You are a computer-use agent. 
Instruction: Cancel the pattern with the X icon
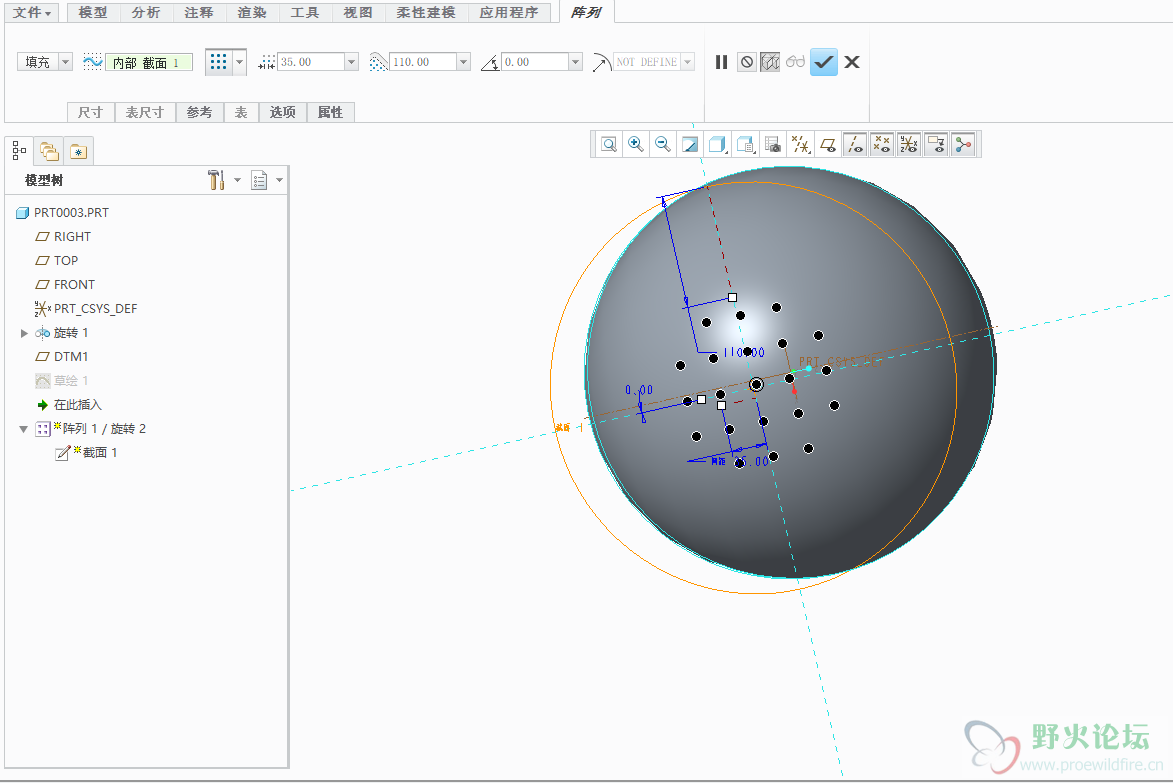[x=852, y=62]
